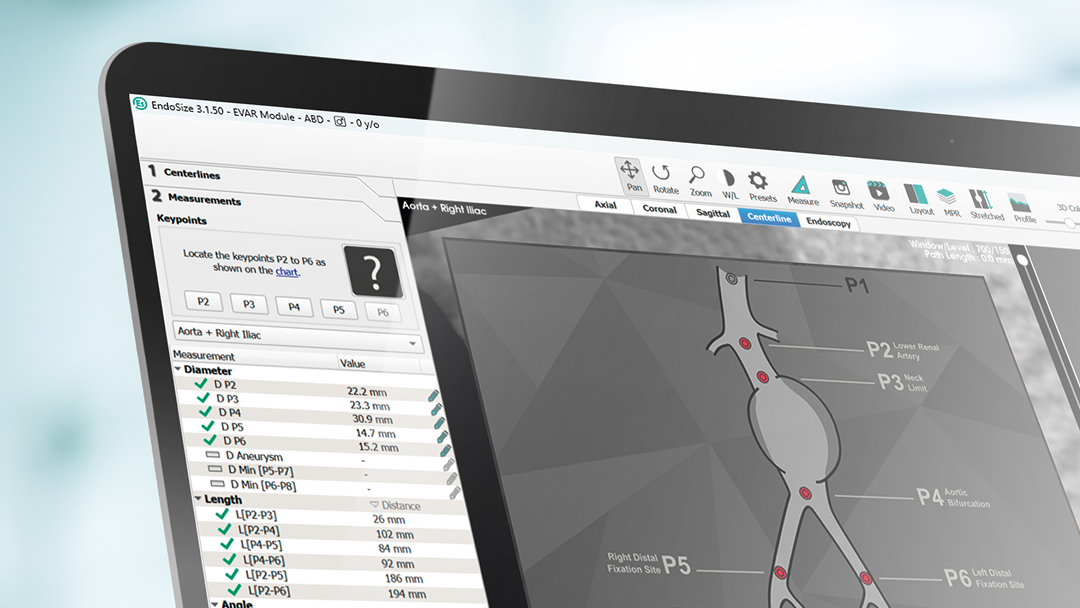Open the Aorta + Right Iliac dropdown
This screenshot has height=608, width=1080.
(297, 337)
